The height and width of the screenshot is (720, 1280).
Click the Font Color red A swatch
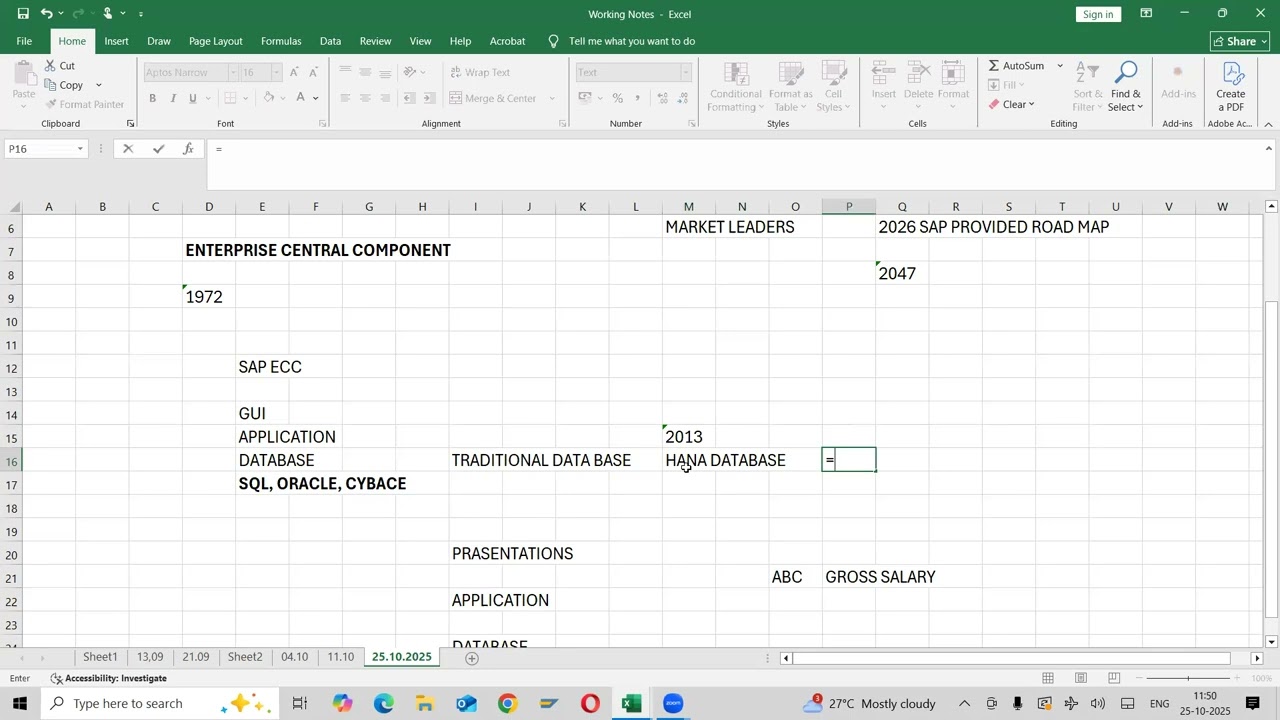[301, 98]
